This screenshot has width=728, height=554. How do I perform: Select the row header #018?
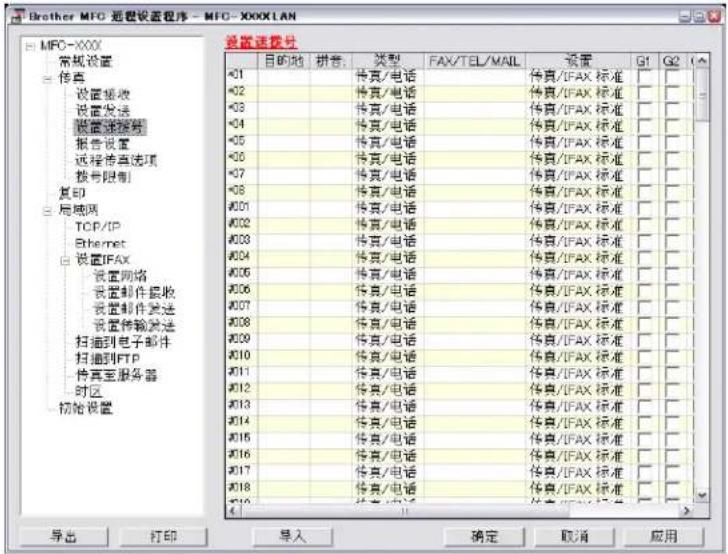click(x=241, y=489)
